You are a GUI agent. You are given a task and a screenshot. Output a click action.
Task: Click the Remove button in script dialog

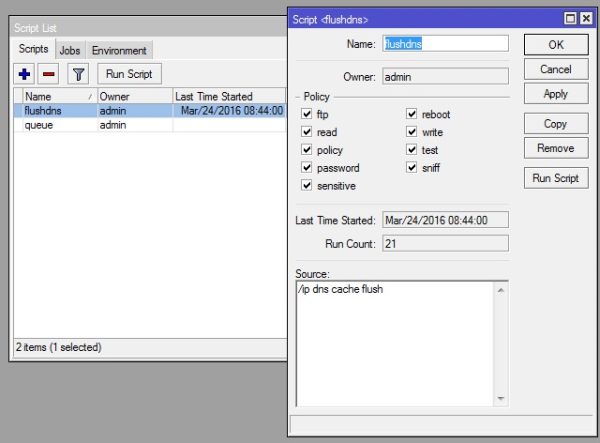coord(556,148)
